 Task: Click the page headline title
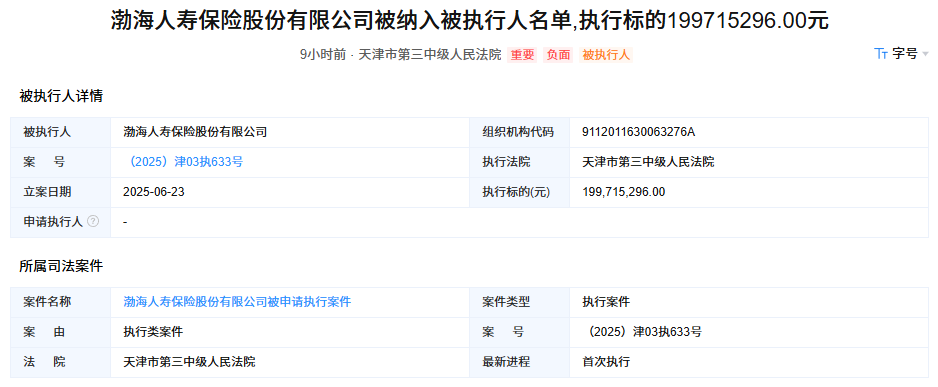coord(469,20)
